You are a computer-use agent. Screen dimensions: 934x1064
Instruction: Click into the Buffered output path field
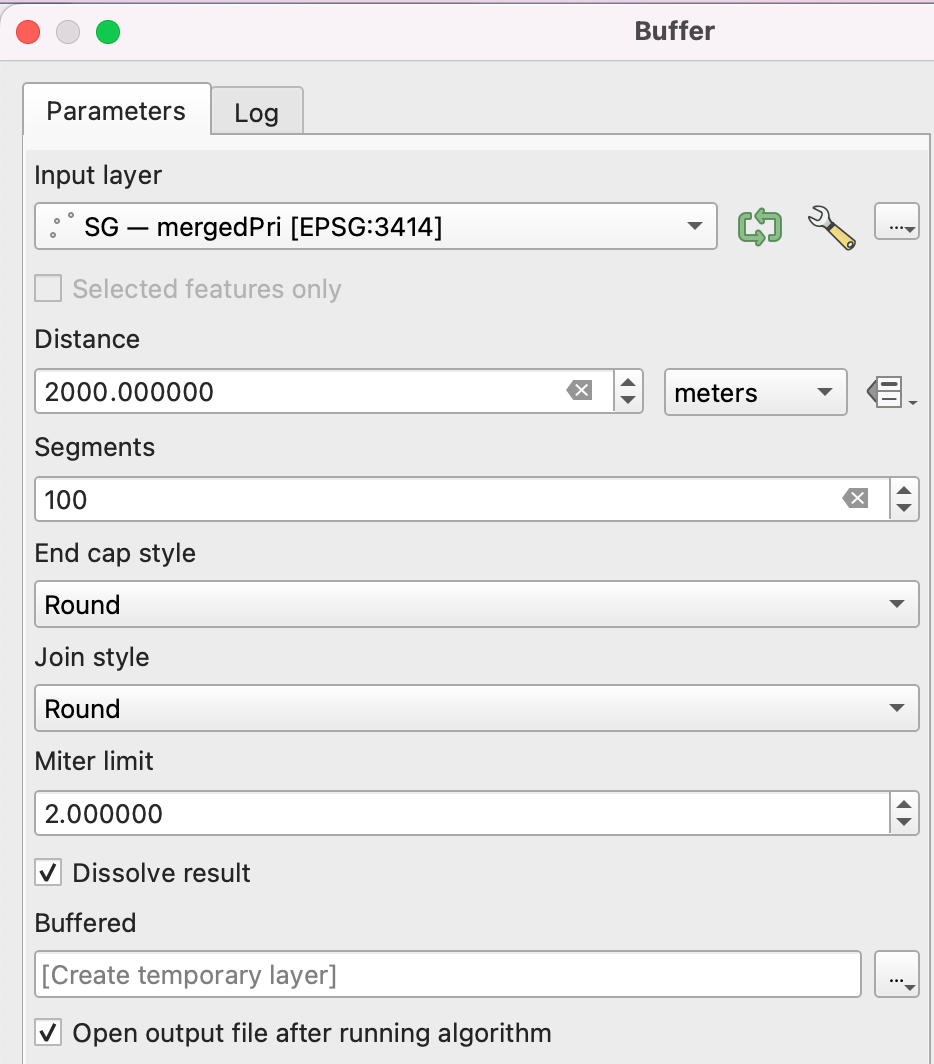pyautogui.click(x=447, y=975)
